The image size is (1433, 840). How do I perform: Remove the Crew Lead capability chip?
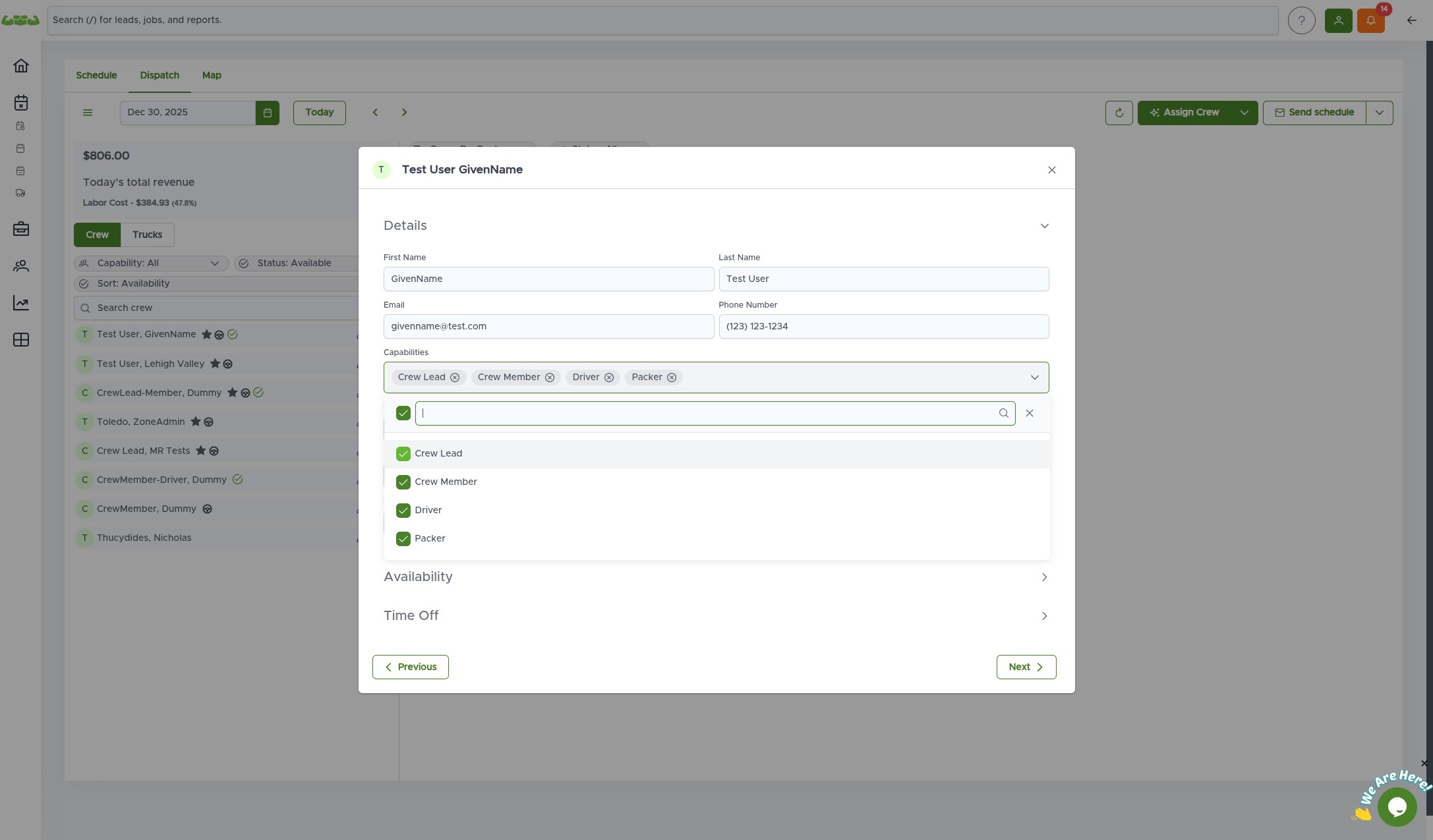coord(455,378)
